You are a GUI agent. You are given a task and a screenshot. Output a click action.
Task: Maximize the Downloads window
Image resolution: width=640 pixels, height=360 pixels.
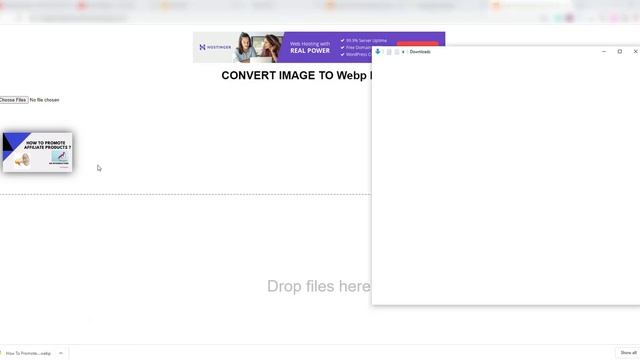[x=620, y=51]
